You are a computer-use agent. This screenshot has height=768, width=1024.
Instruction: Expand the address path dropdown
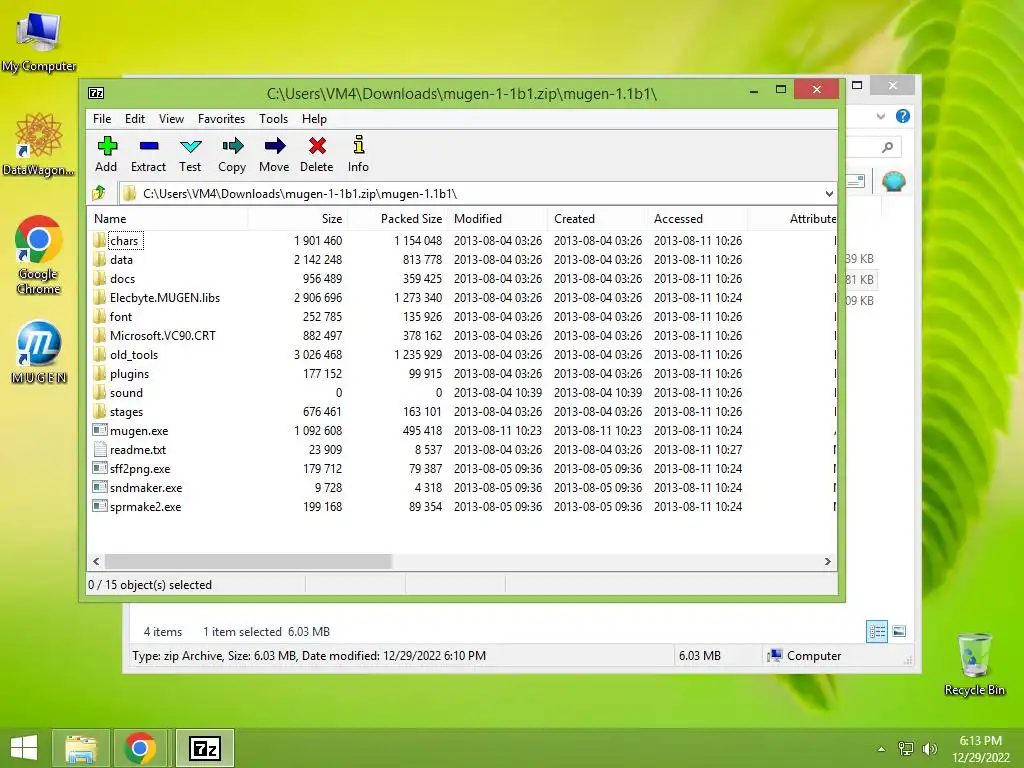pyautogui.click(x=829, y=193)
